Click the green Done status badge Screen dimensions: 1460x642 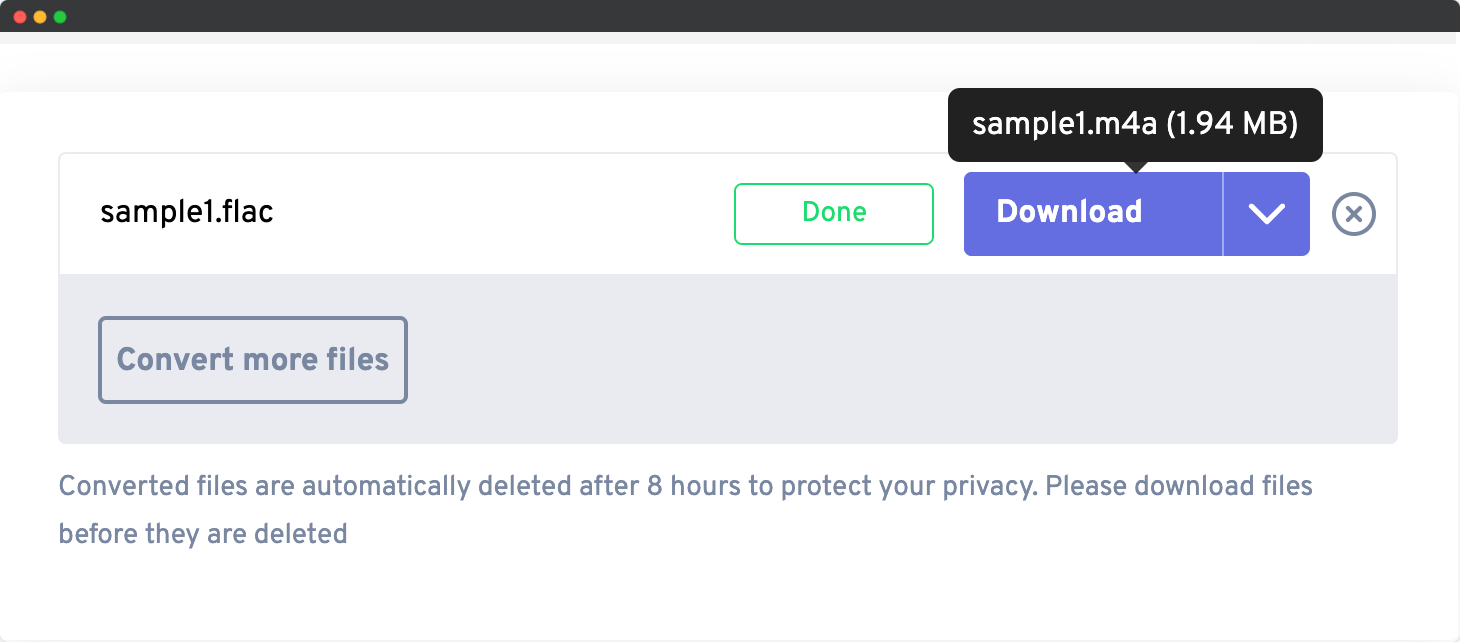(x=834, y=213)
